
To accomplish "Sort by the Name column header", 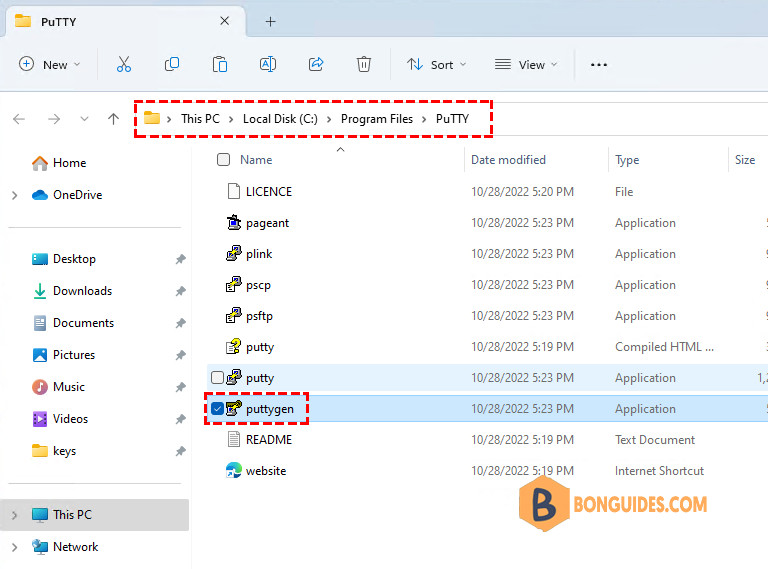I will click(256, 160).
